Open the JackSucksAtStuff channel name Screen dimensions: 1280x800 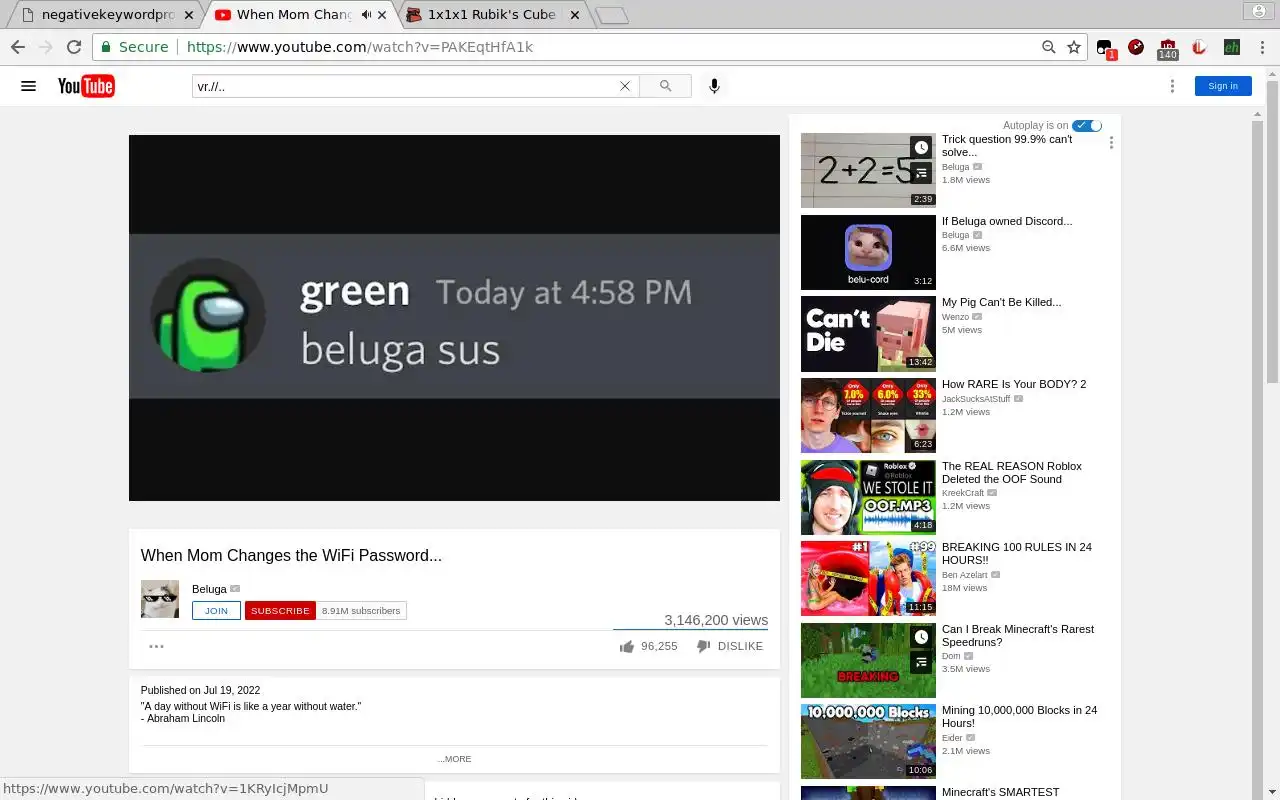[x=976, y=399]
